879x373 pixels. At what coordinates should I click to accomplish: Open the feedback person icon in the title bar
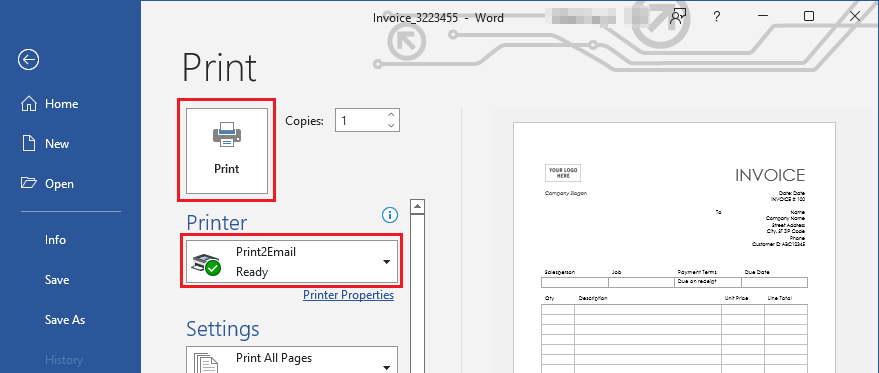(x=678, y=17)
